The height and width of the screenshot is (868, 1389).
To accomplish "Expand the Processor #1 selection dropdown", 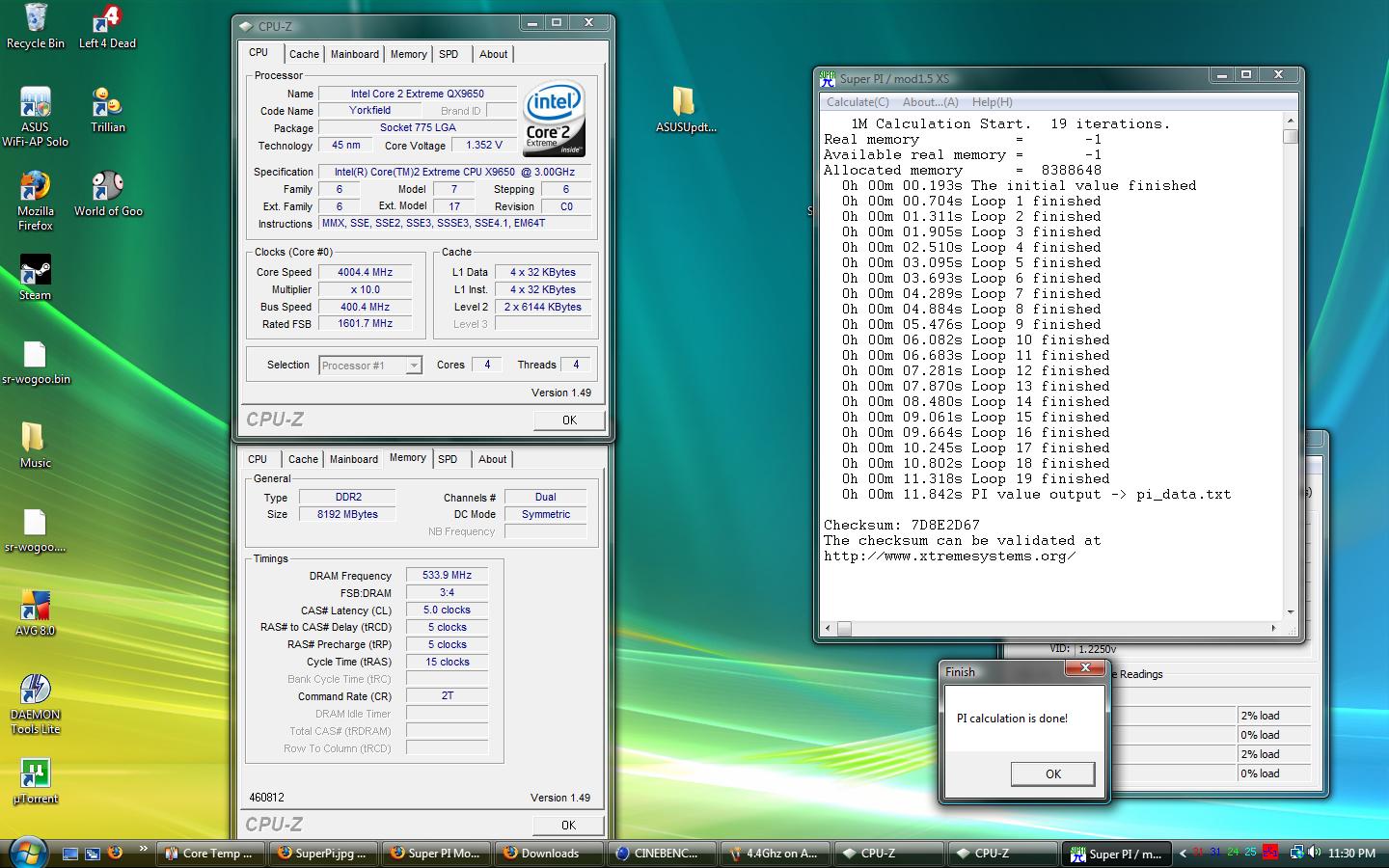I will coord(413,366).
